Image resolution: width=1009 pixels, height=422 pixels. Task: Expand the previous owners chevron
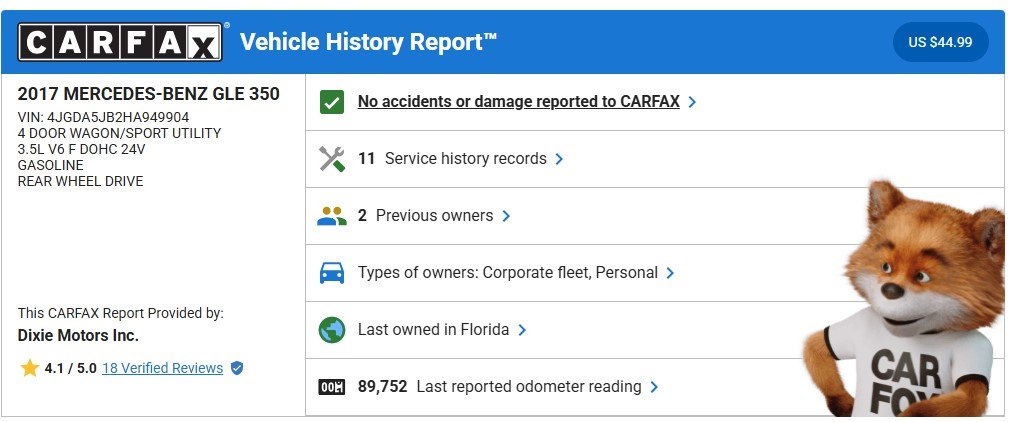click(506, 216)
